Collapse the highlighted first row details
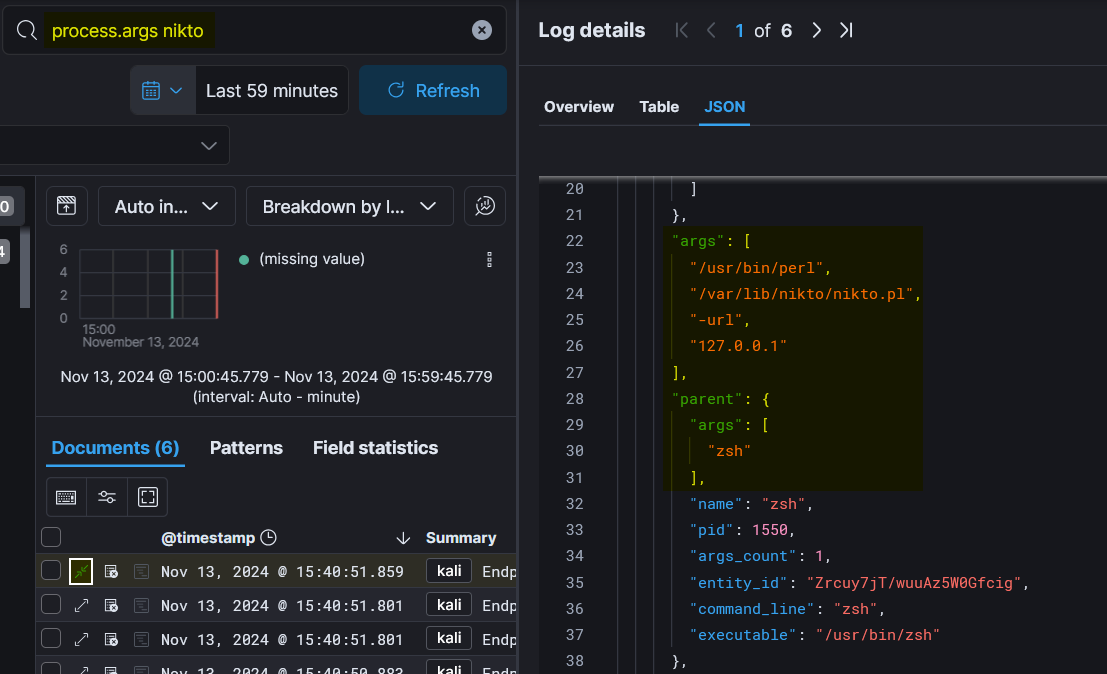The image size is (1107, 674). 81,571
